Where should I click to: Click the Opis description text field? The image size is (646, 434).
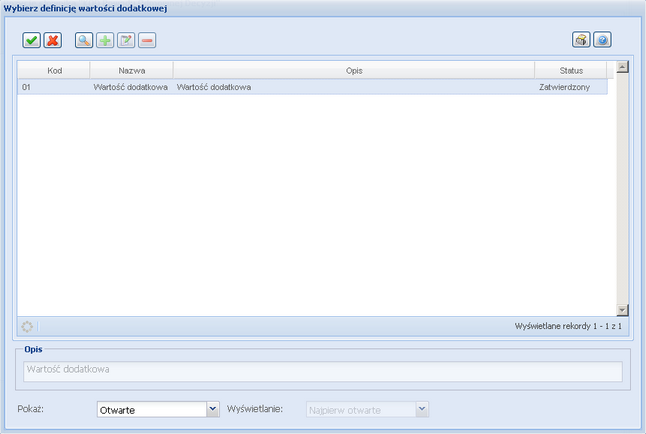322,370
